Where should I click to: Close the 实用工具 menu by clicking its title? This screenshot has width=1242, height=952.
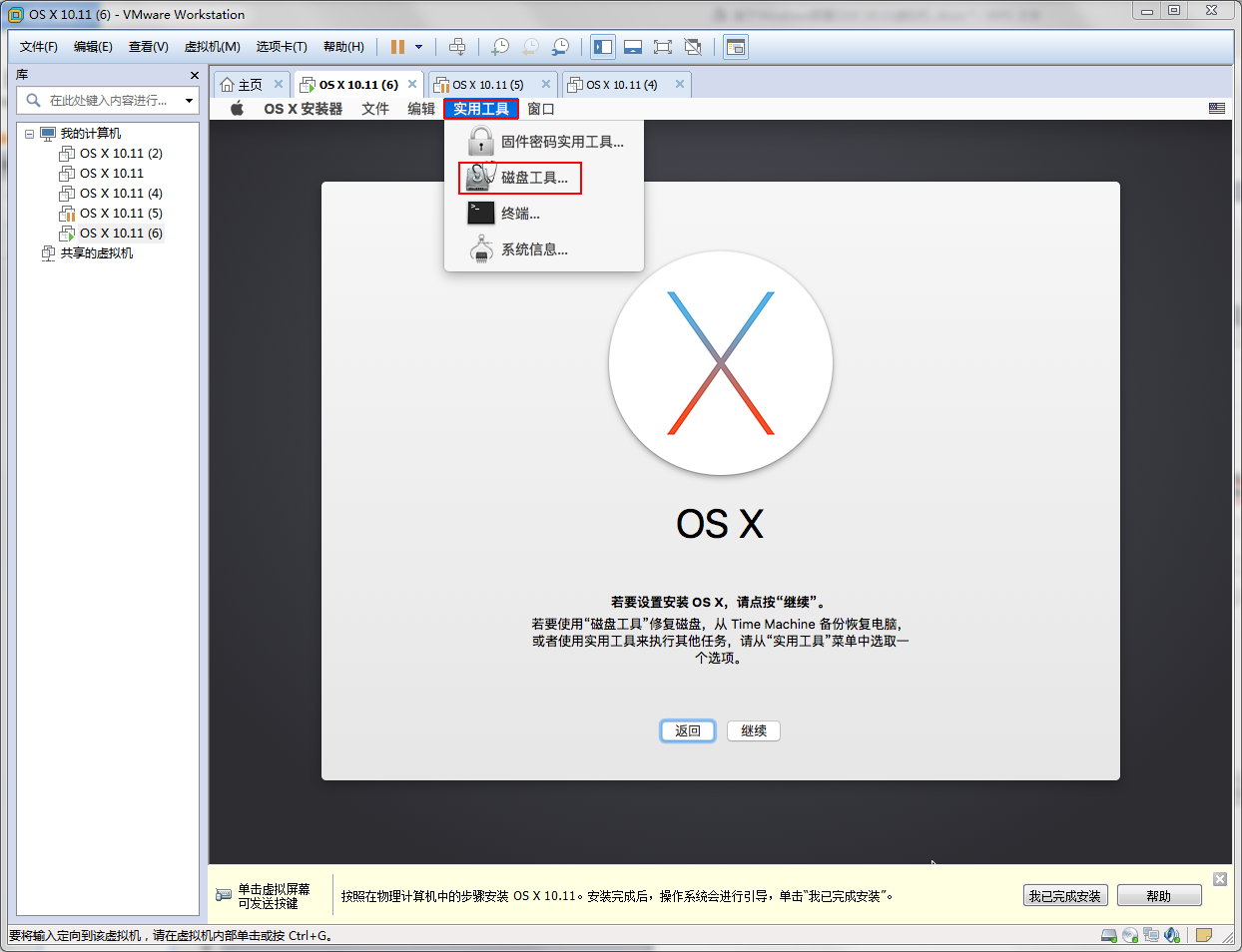click(x=481, y=109)
